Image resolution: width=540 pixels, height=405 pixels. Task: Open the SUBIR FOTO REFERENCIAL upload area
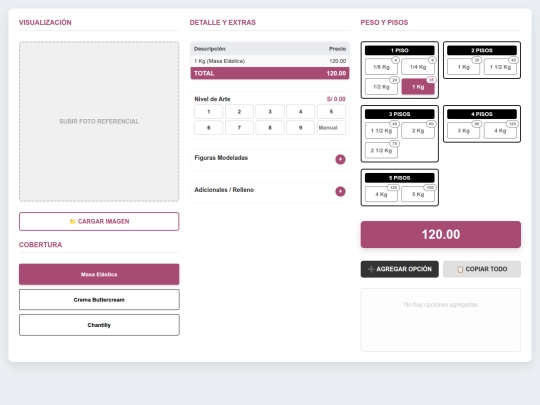tap(99, 122)
